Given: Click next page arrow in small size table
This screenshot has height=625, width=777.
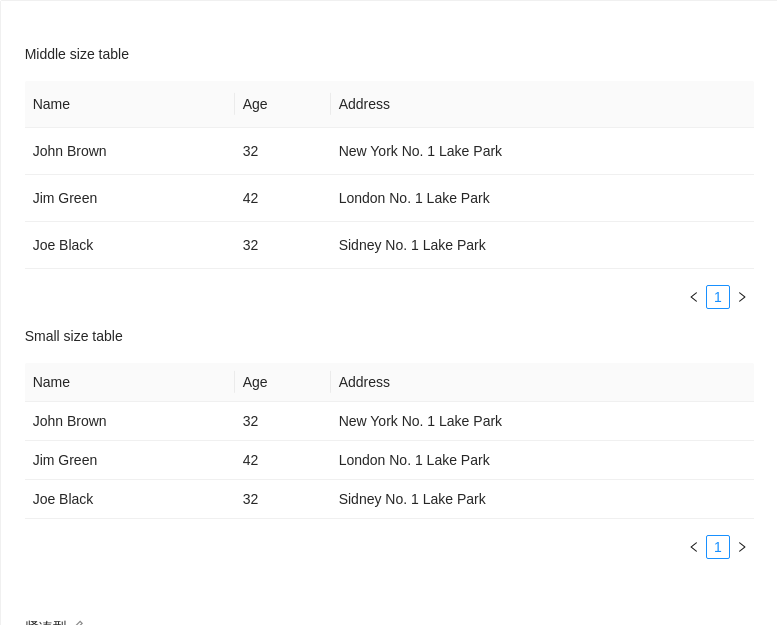Looking at the screenshot, I should 742,547.
